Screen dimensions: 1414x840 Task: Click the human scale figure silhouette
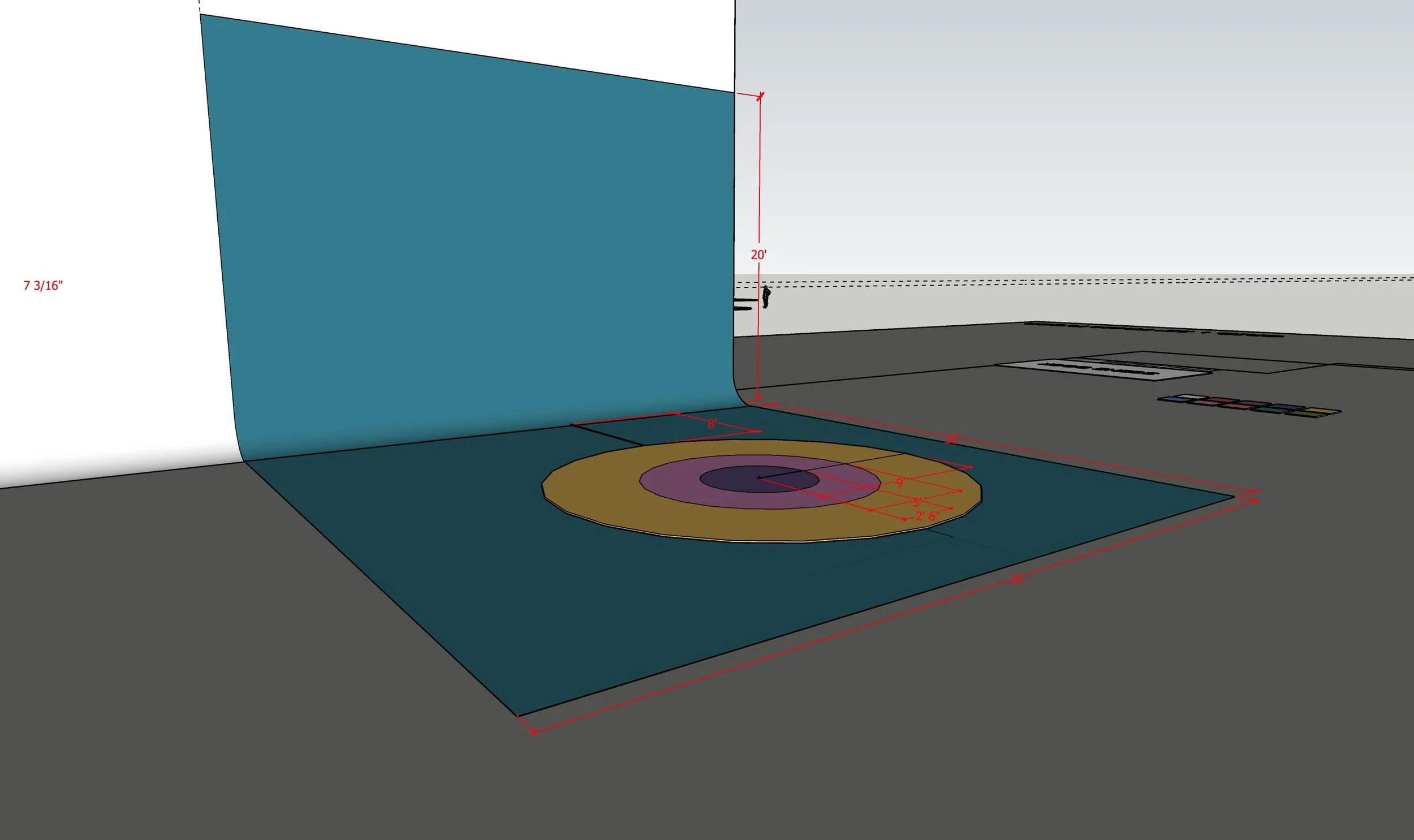[766, 297]
